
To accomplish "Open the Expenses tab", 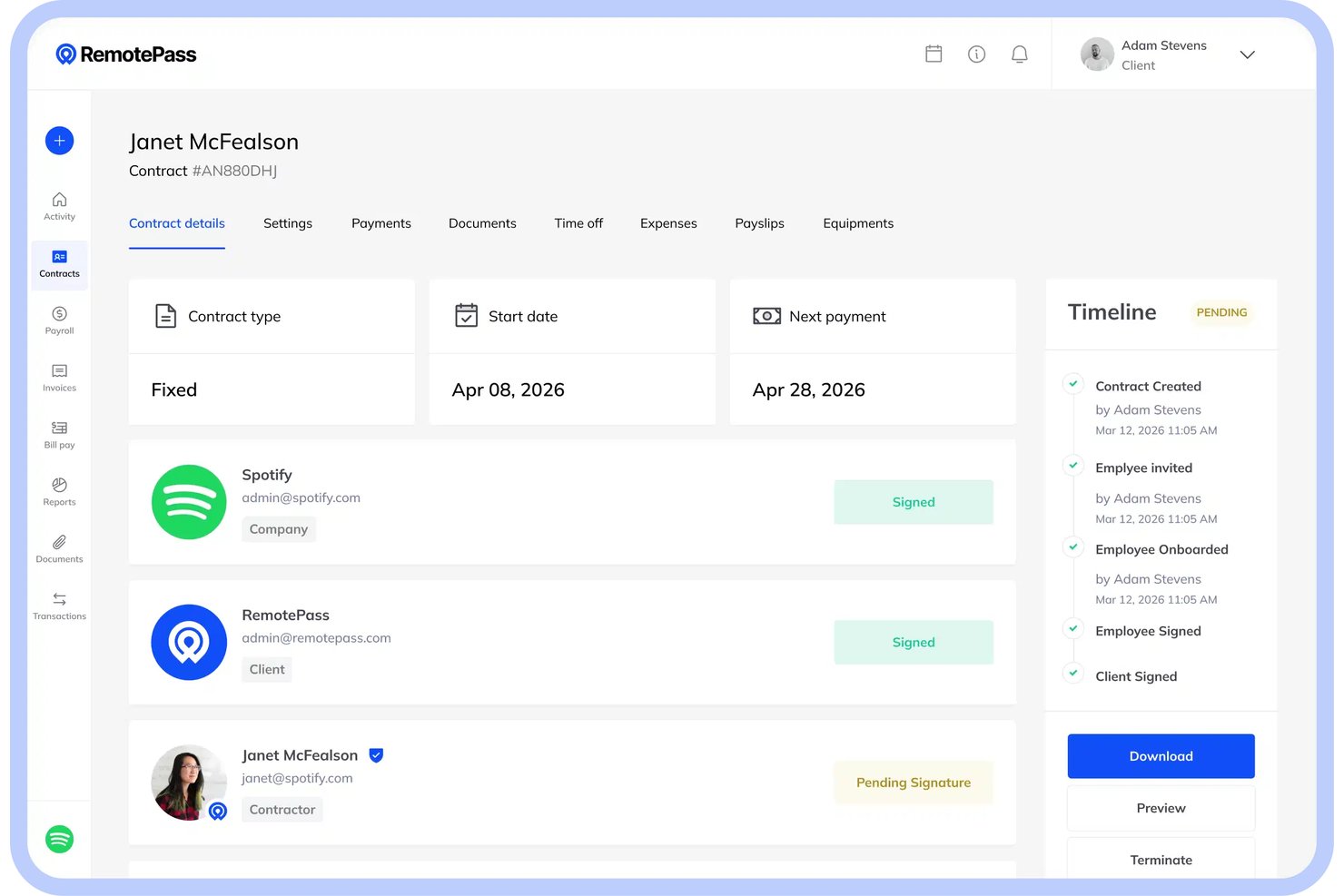I will [668, 223].
